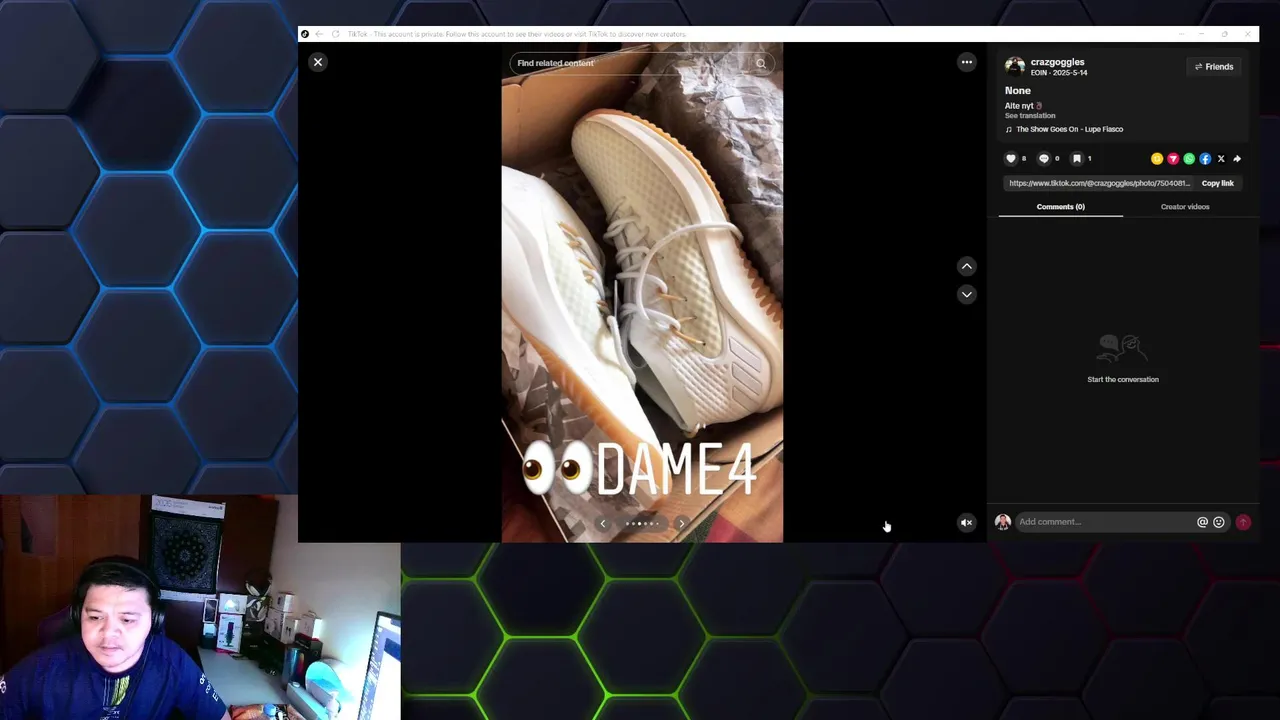The image size is (1280, 720).
Task: Click the TikTok logo in the title bar
Action: [305, 34]
